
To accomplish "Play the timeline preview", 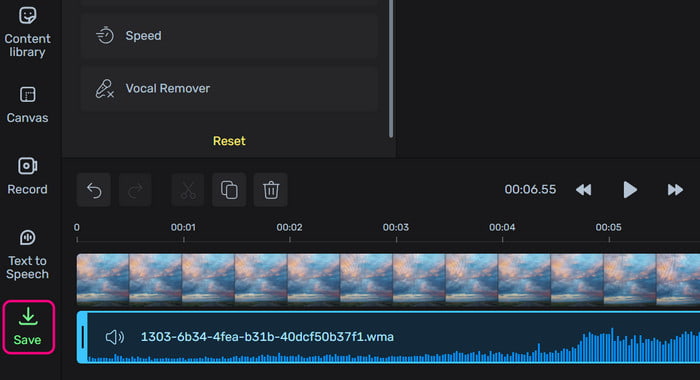I will click(x=629, y=190).
